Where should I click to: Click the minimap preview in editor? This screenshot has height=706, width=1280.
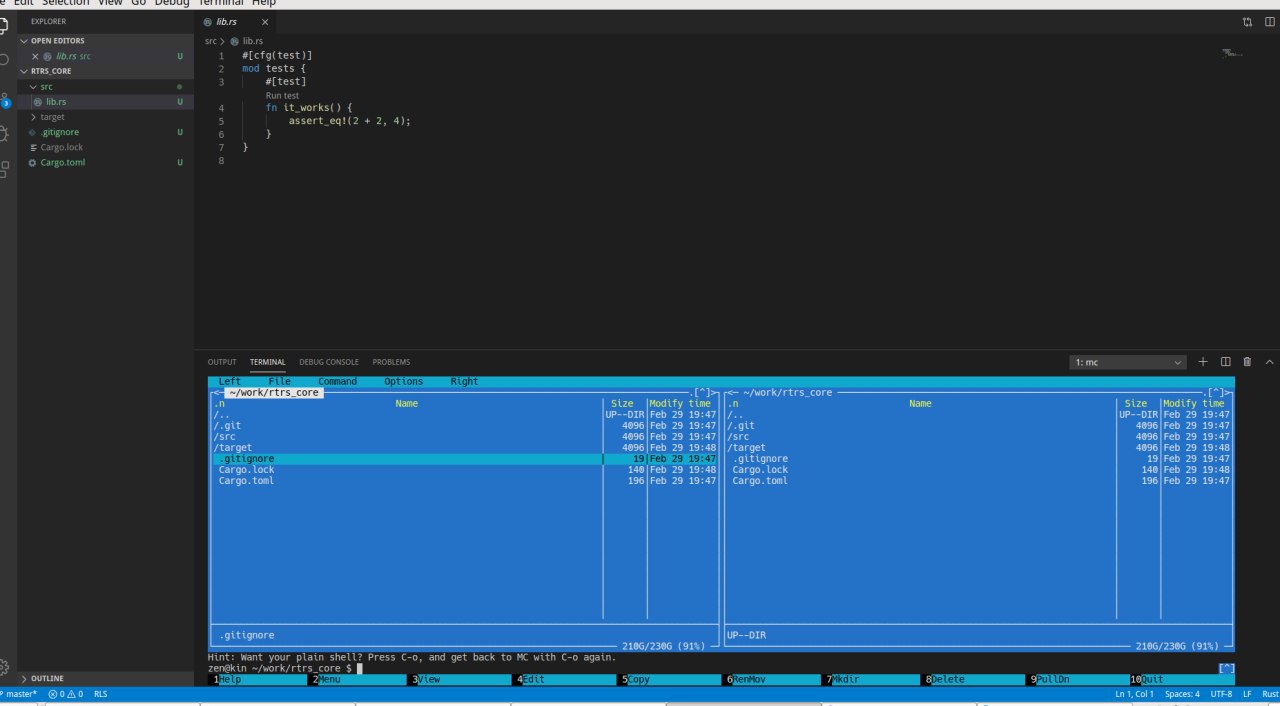1232,53
